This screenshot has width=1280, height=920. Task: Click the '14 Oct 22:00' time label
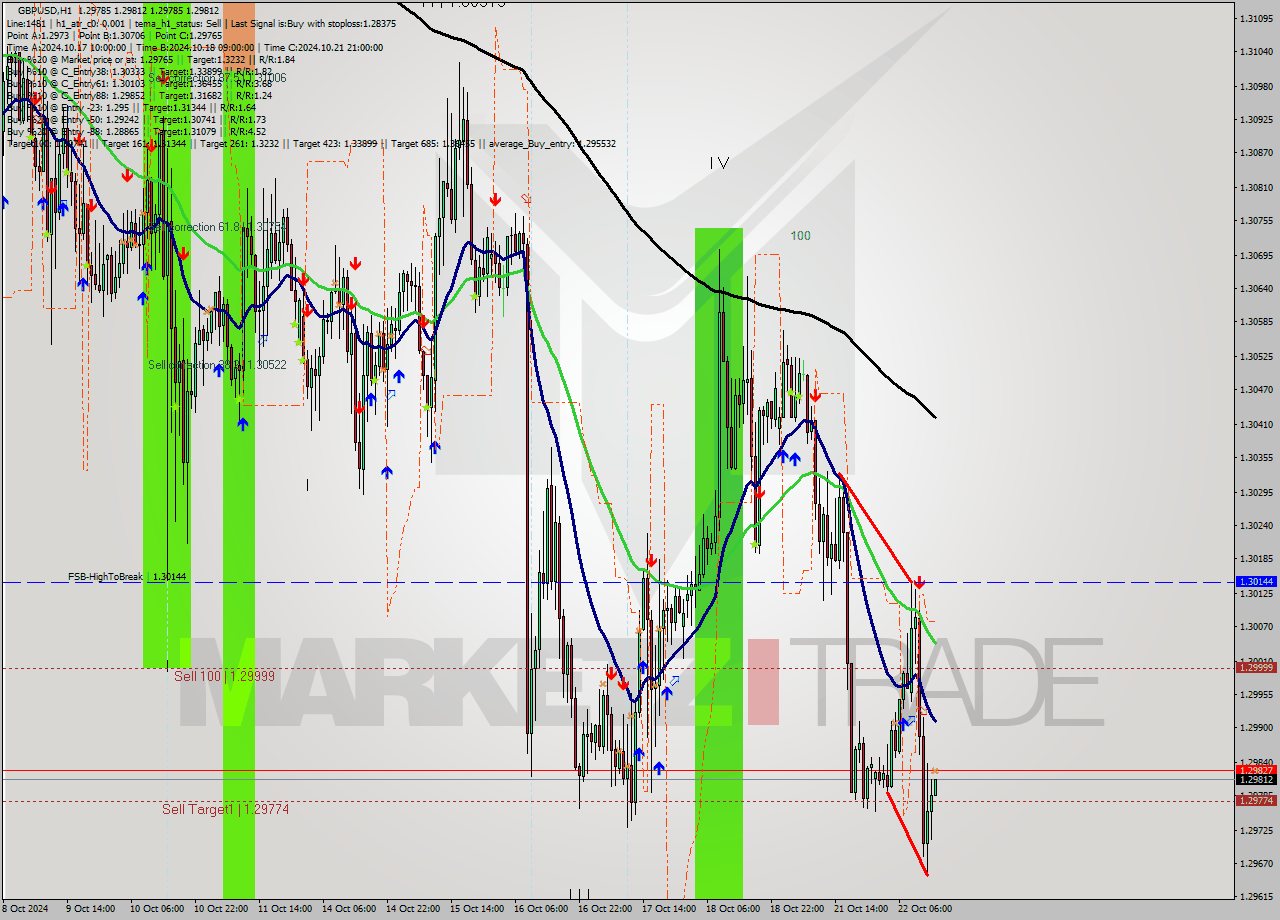click(413, 909)
